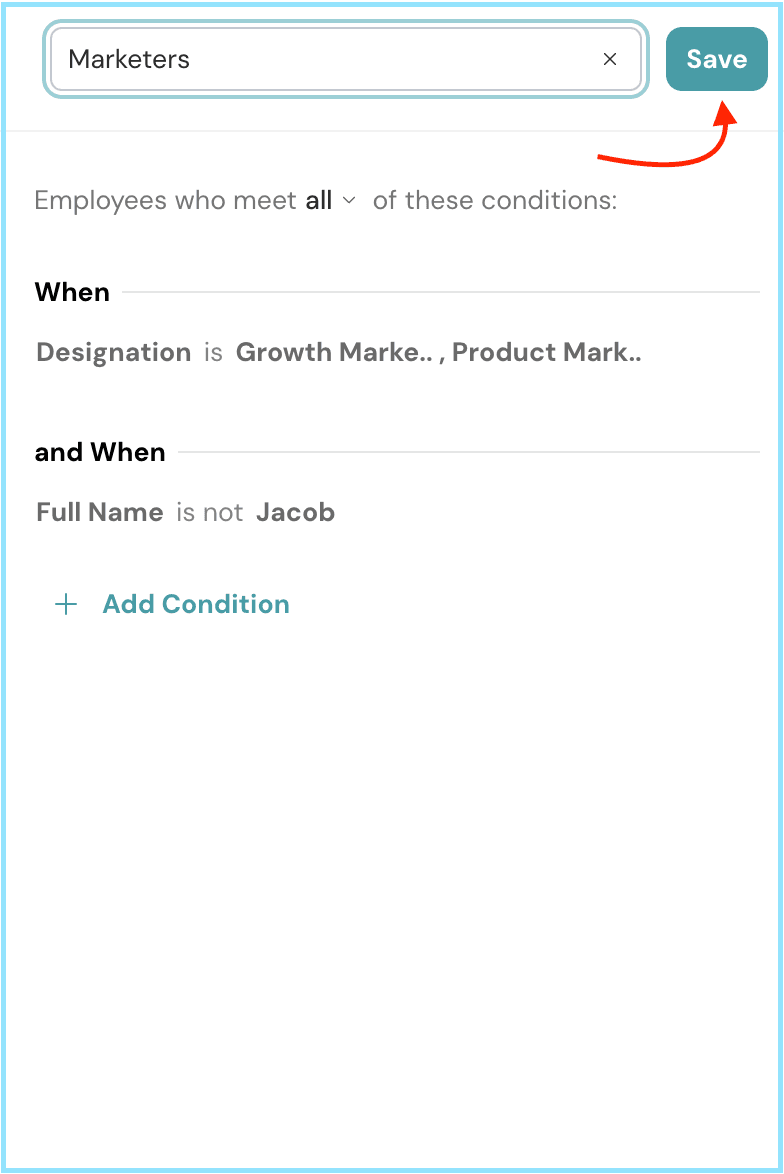784x1174 pixels.
Task: Clear the Marketers name with the X icon
Action: (x=610, y=59)
